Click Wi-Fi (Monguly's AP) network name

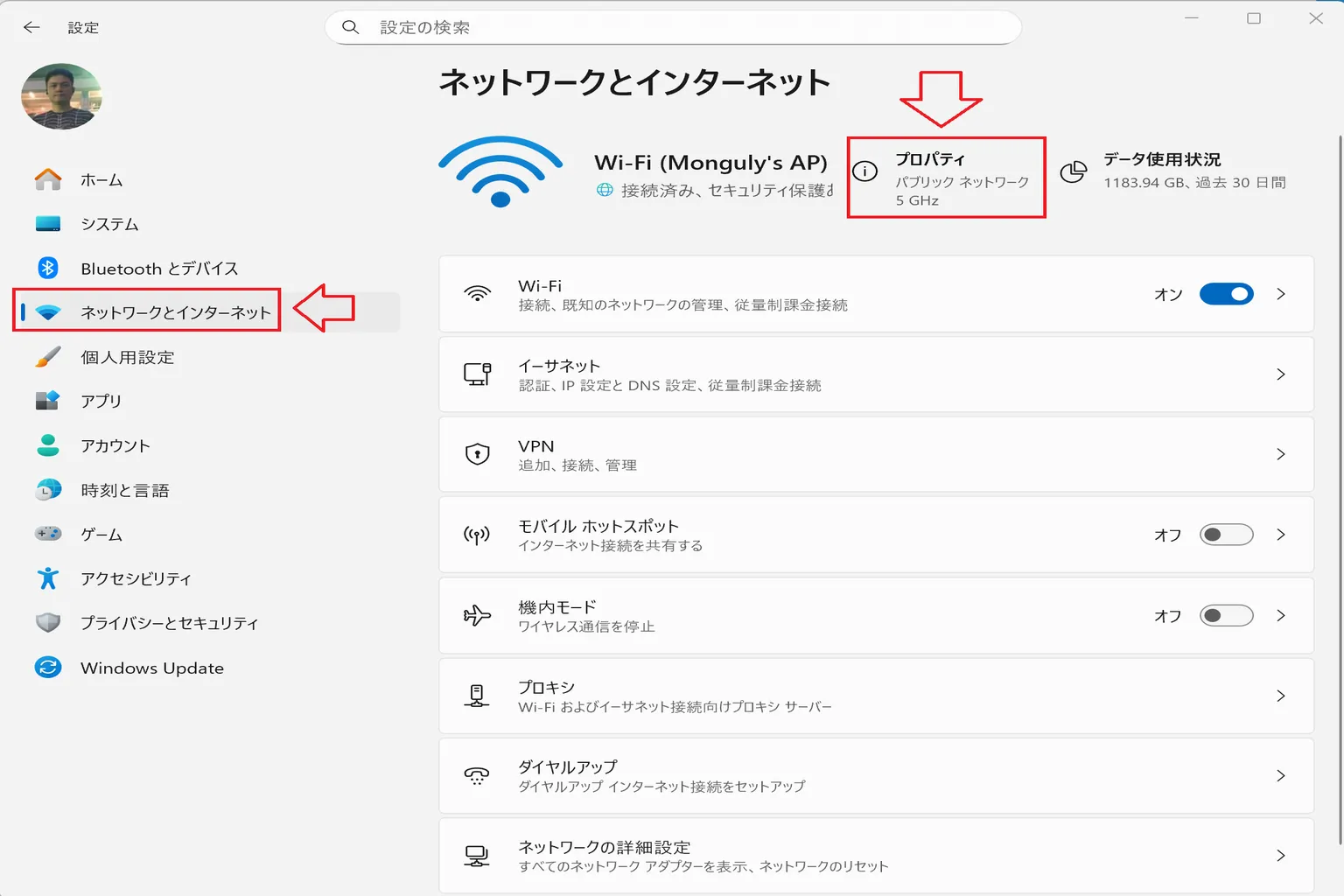click(710, 163)
